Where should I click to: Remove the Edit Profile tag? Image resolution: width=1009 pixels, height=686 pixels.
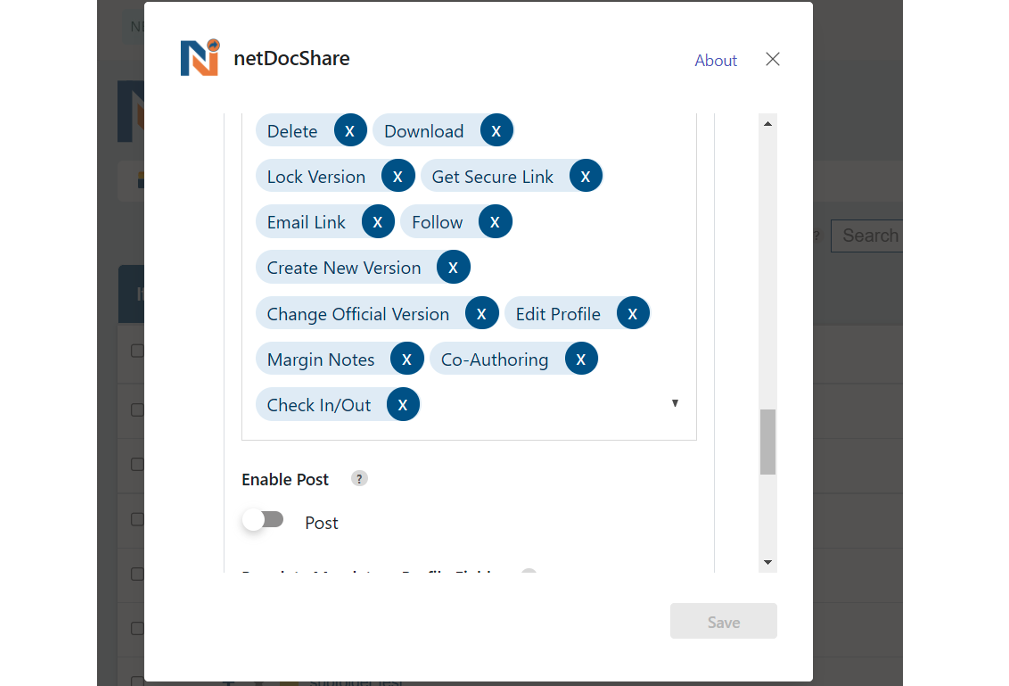[x=633, y=313]
